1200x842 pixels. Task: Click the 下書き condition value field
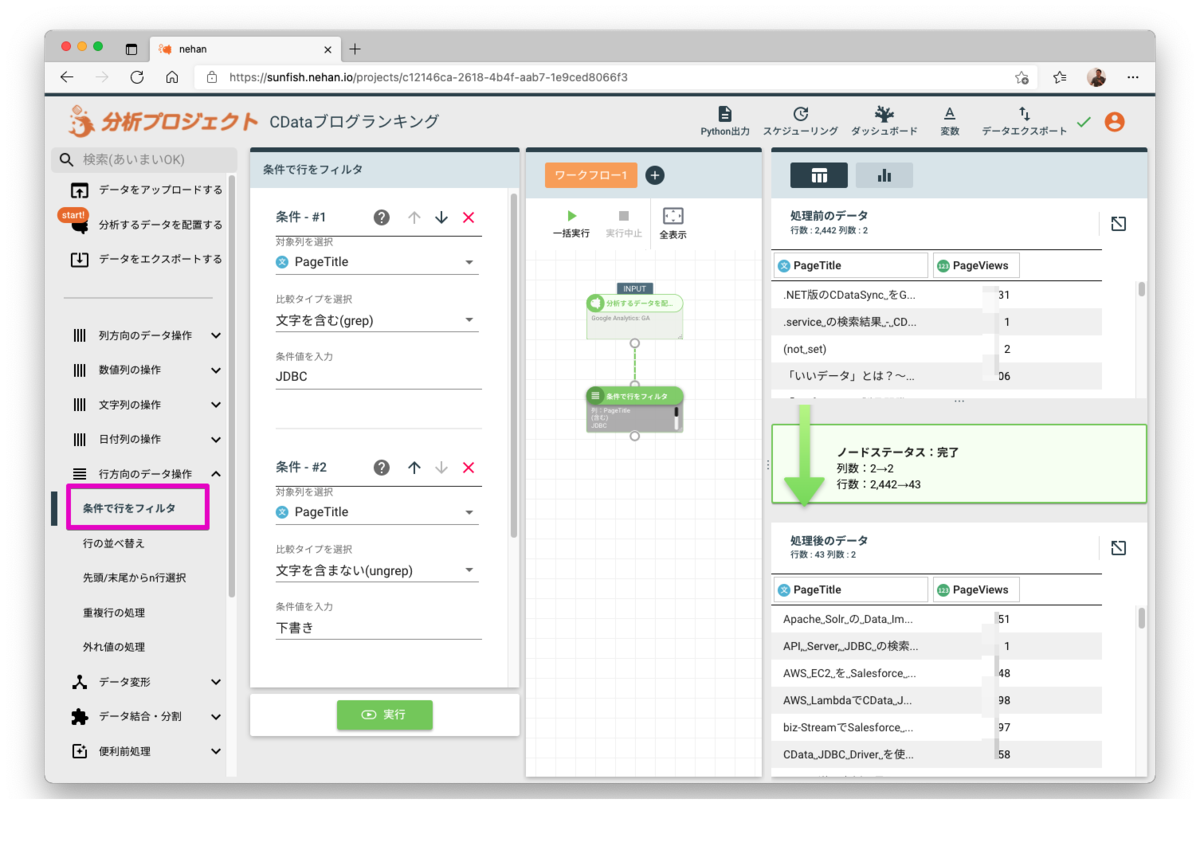point(378,628)
